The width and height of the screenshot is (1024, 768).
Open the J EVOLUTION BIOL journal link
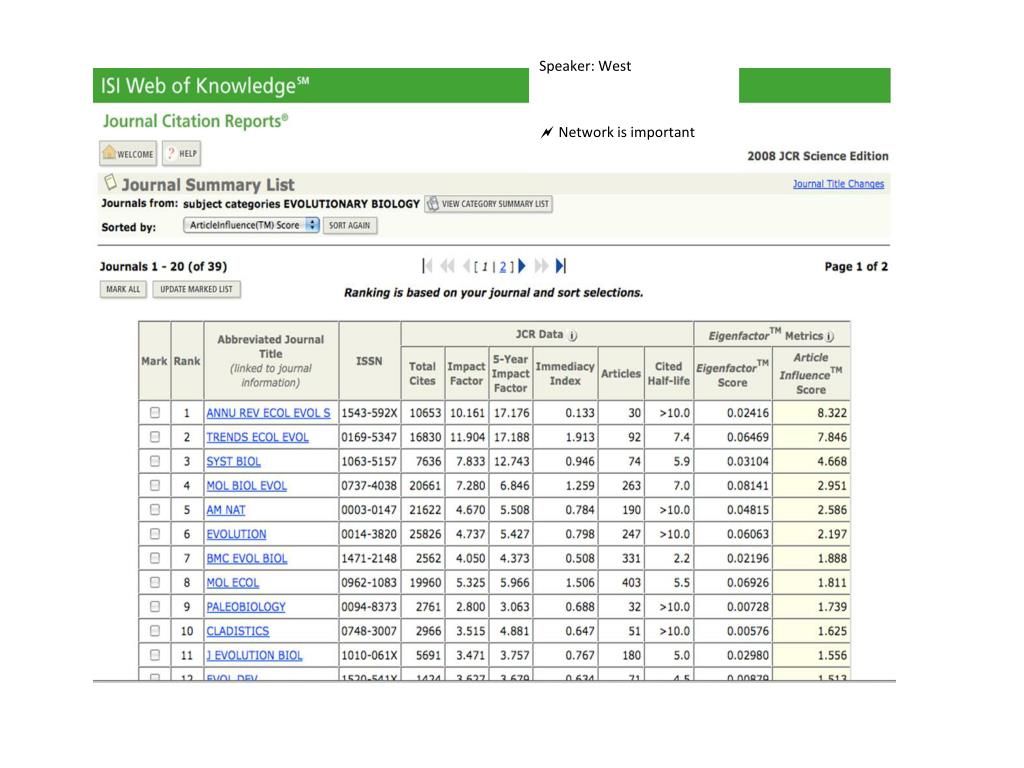254,656
